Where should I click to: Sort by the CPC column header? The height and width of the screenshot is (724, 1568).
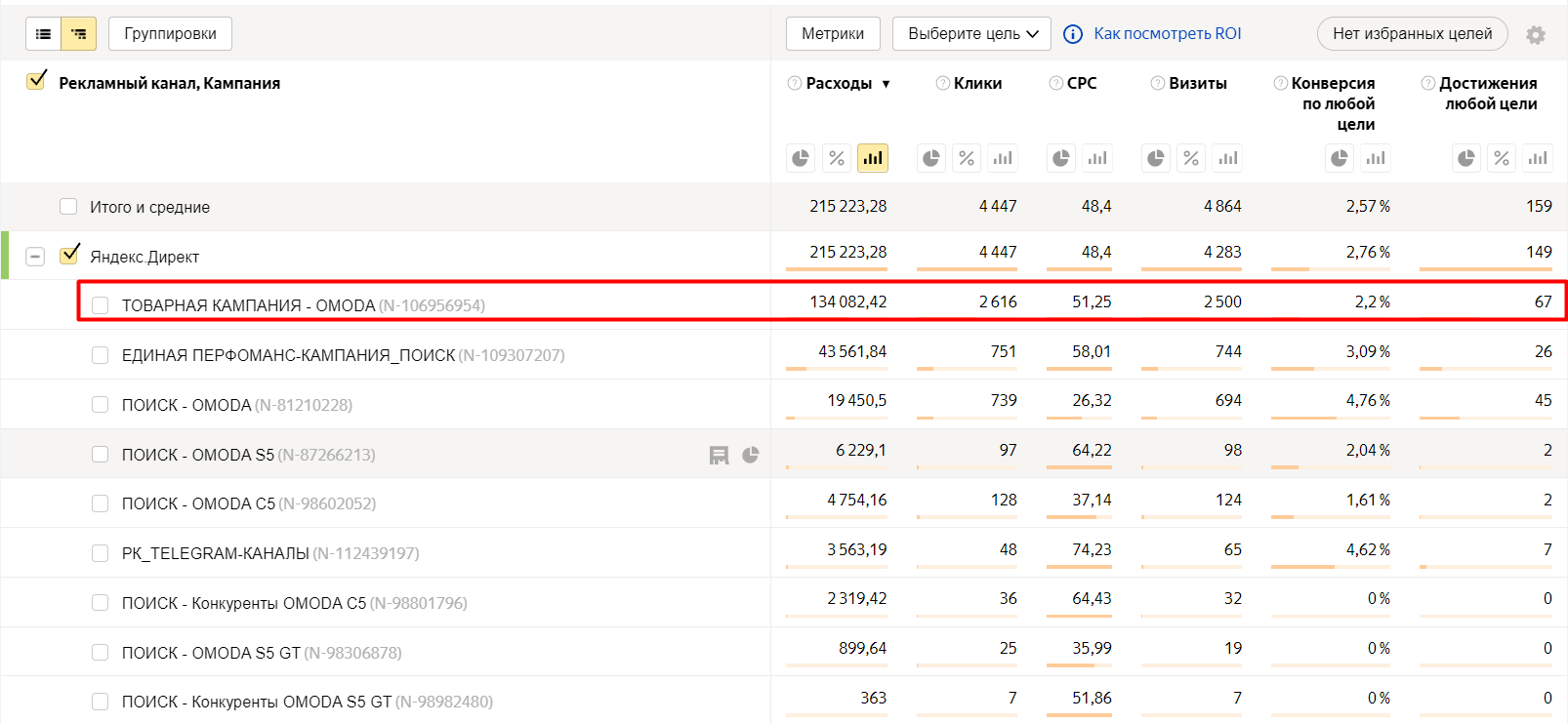pyautogui.click(x=1082, y=83)
